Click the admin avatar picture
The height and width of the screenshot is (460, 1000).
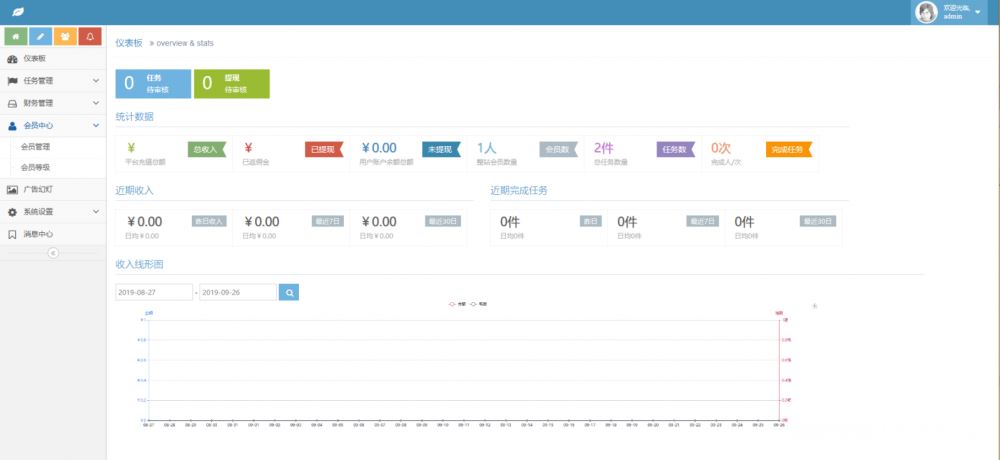tap(926, 12)
